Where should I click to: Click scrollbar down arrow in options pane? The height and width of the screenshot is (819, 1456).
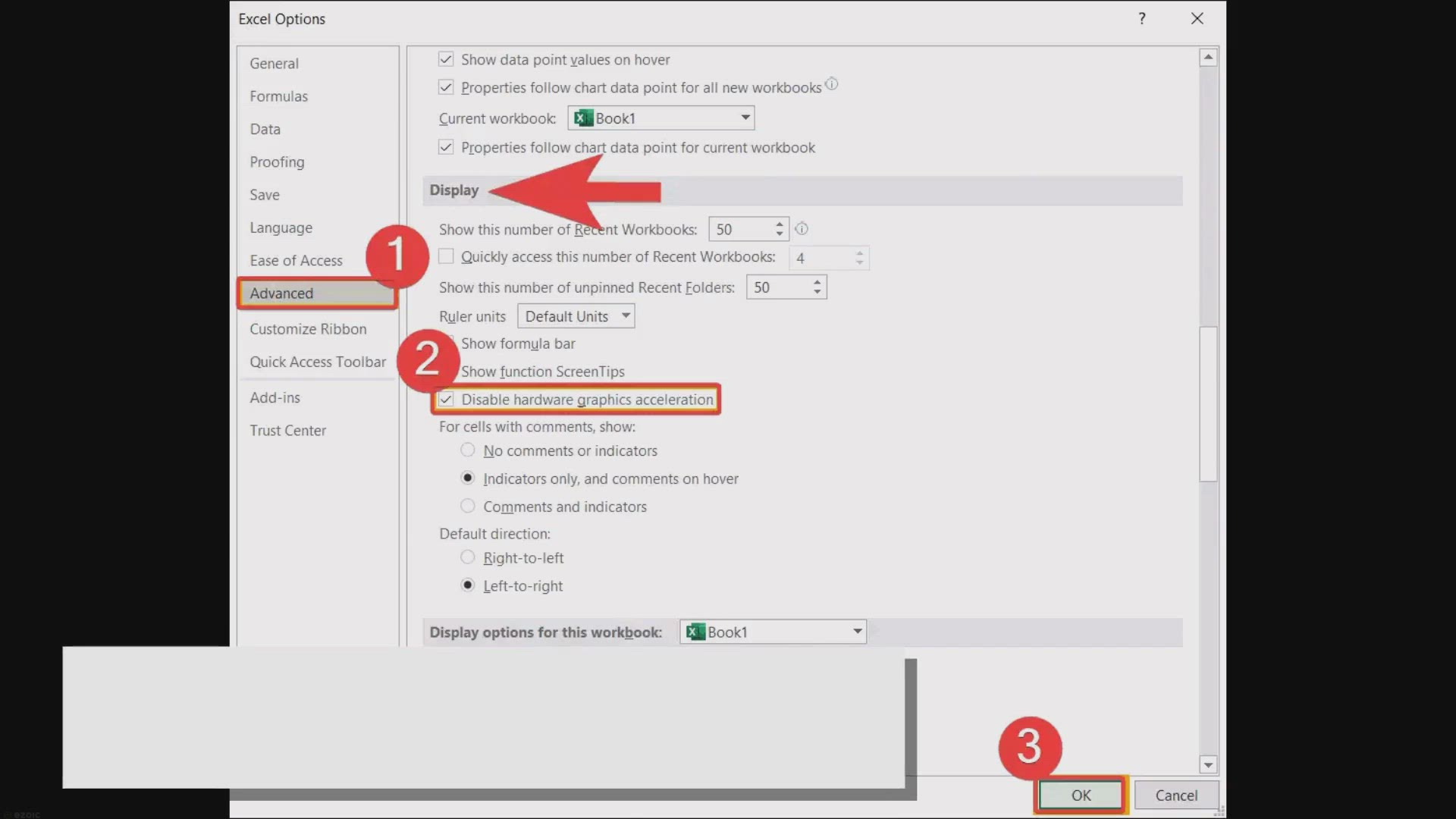pyautogui.click(x=1208, y=764)
